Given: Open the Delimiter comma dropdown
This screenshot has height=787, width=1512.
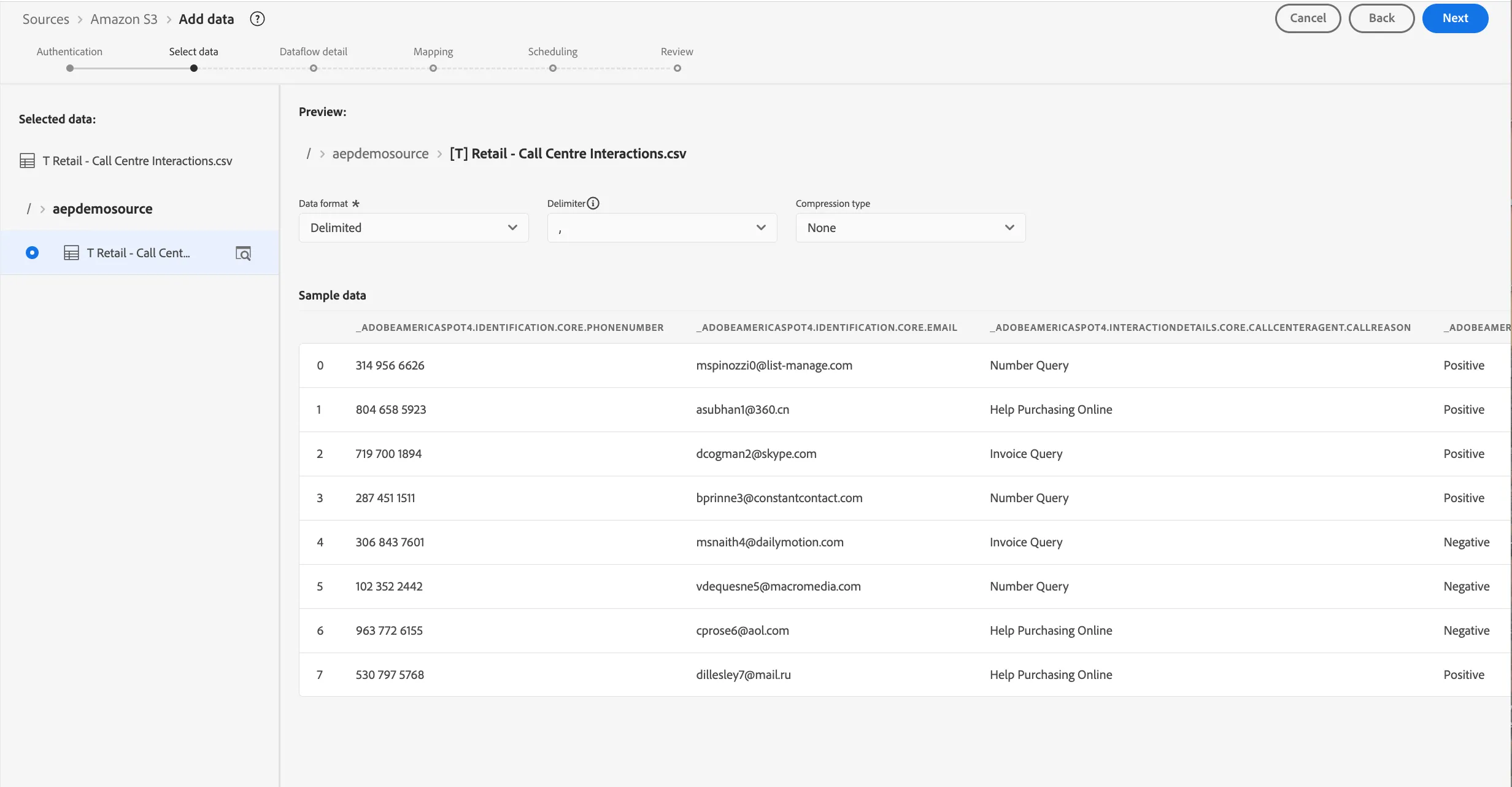Looking at the screenshot, I should 662,228.
